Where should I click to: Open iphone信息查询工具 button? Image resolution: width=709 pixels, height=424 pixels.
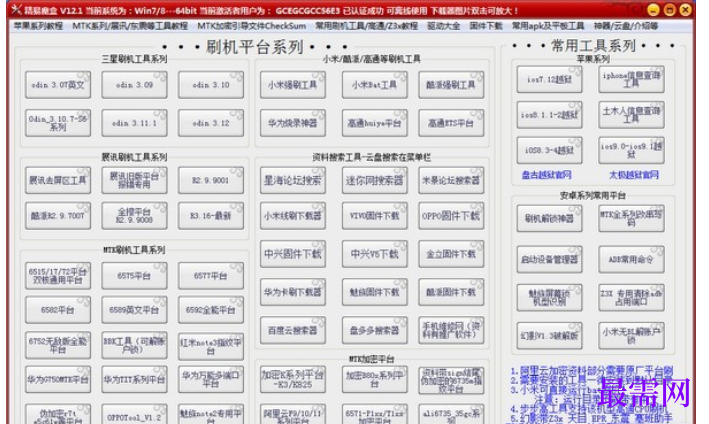(x=631, y=79)
